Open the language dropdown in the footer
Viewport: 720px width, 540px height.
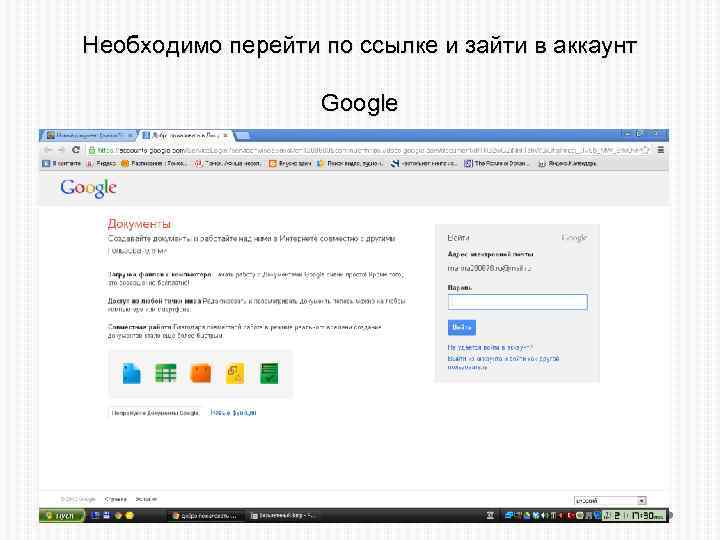click(x=610, y=501)
